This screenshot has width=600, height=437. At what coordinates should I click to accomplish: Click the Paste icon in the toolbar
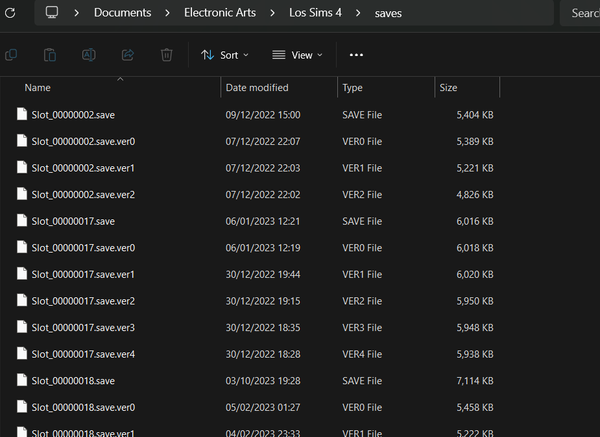point(50,55)
